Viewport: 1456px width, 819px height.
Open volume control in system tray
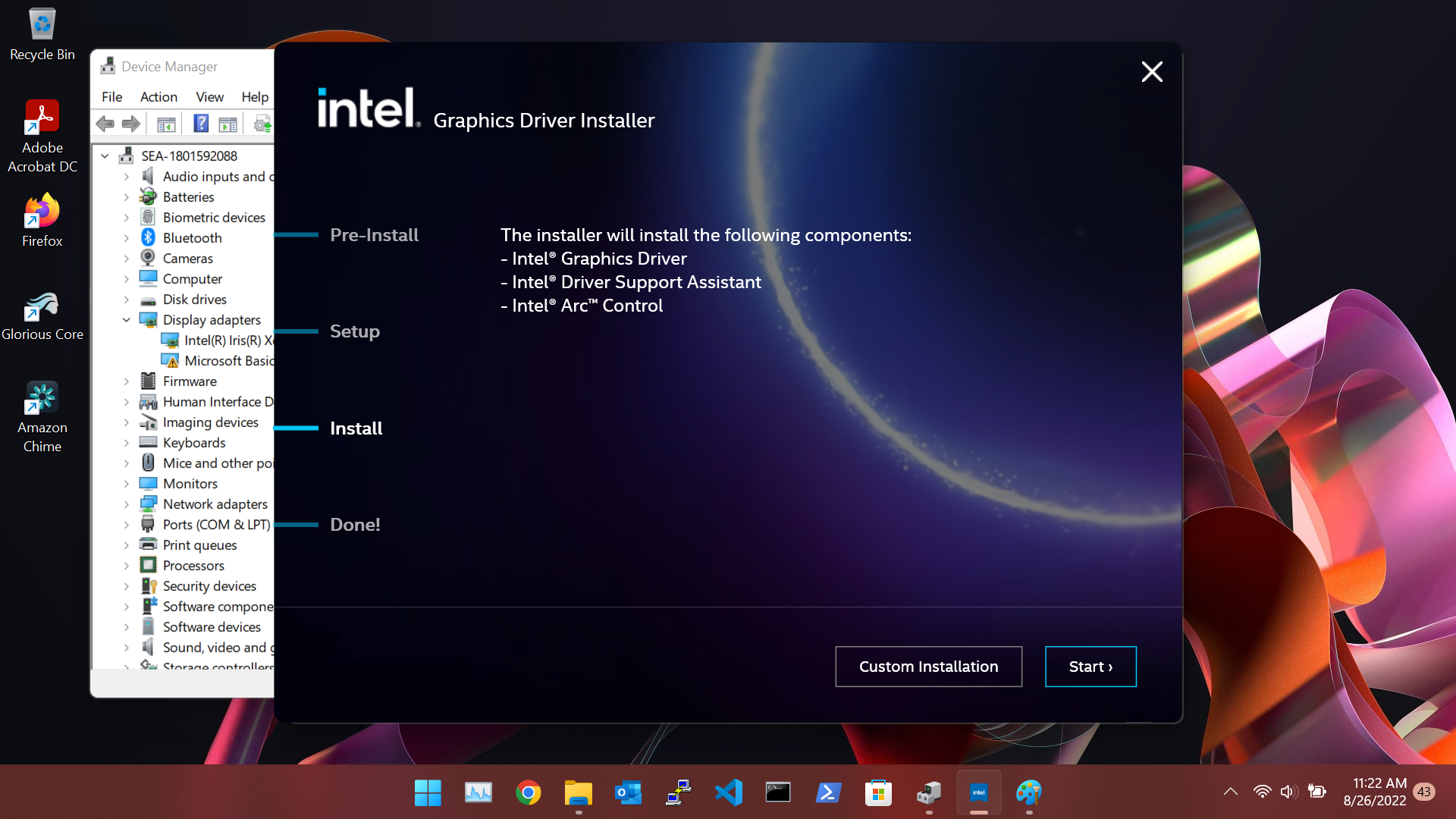click(1288, 792)
